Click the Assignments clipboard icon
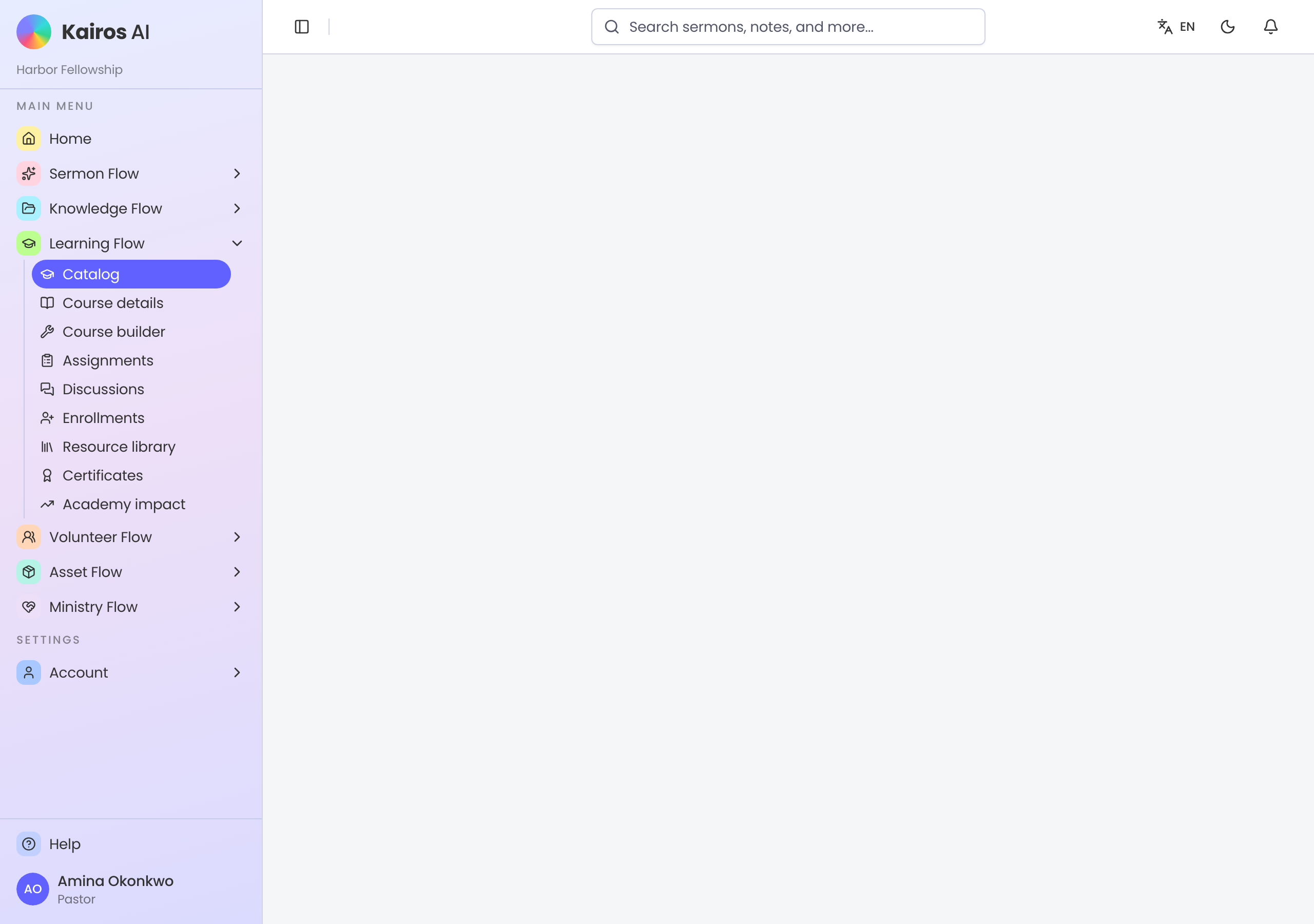The image size is (1314, 924). pos(47,361)
